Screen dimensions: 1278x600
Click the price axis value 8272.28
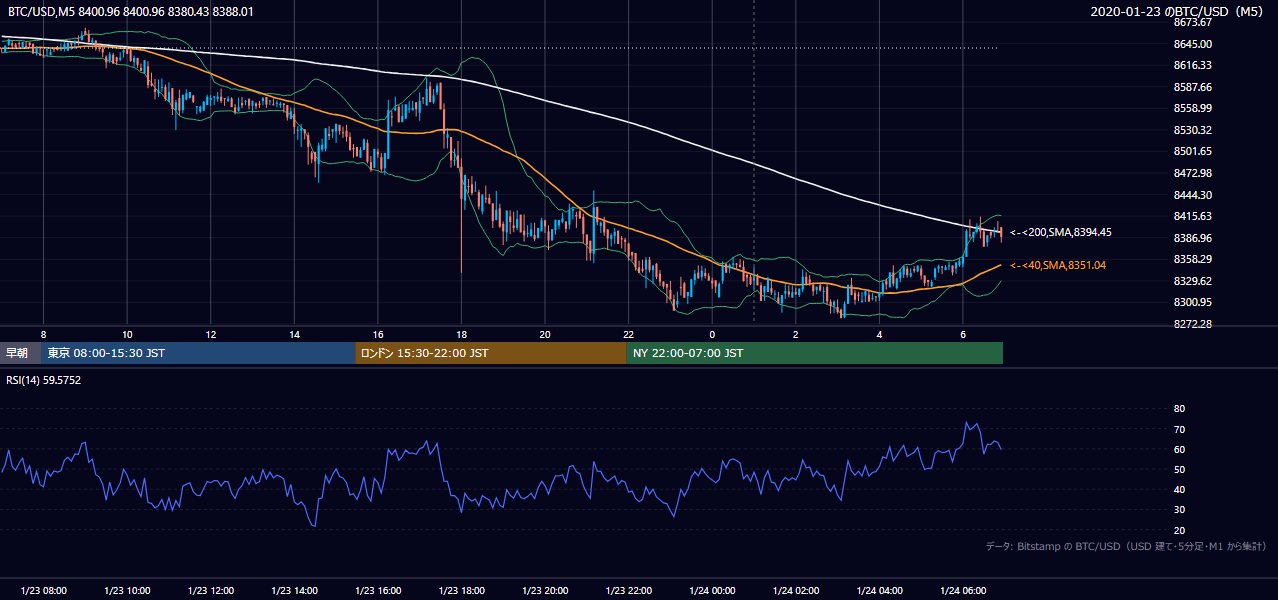coord(1193,324)
